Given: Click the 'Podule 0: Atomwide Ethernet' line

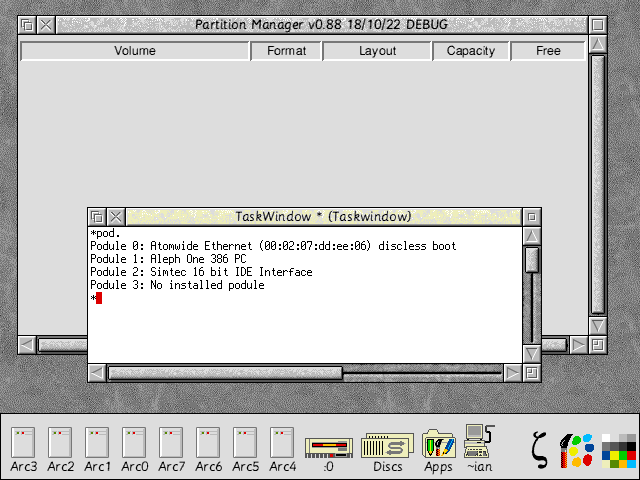Looking at the screenshot, I should click(273, 246).
